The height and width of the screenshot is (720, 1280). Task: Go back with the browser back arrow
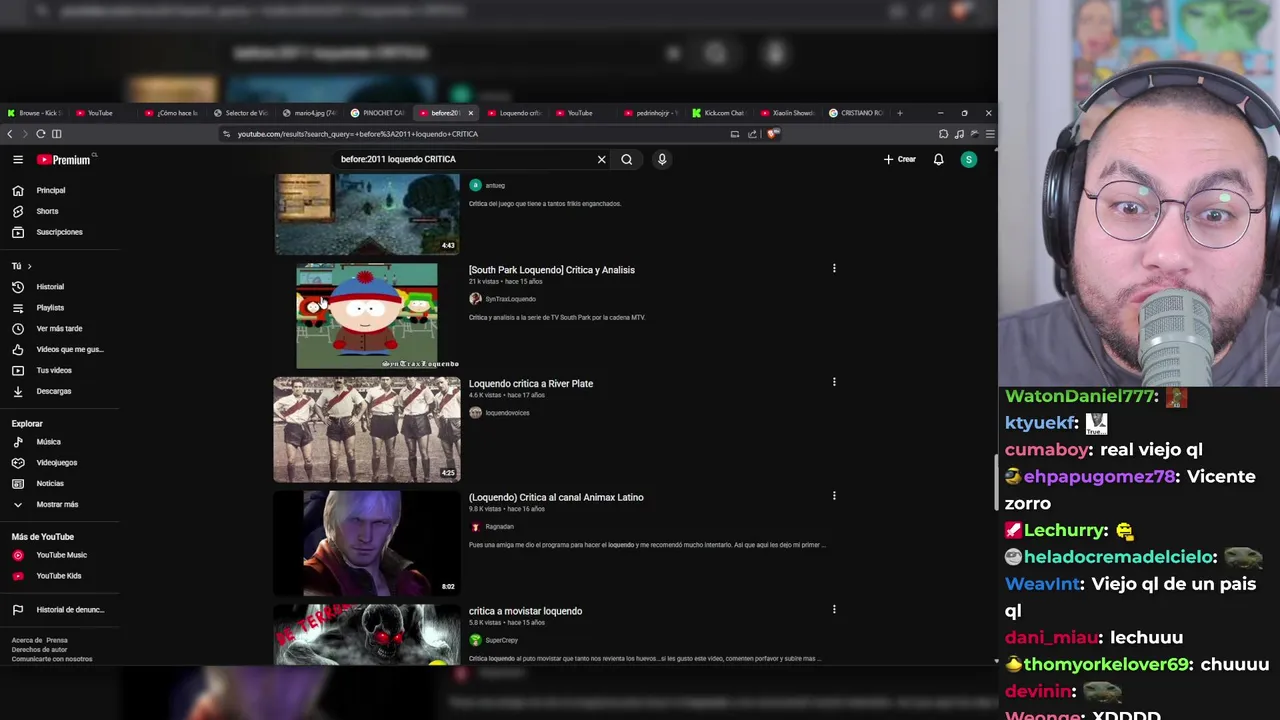click(10, 134)
